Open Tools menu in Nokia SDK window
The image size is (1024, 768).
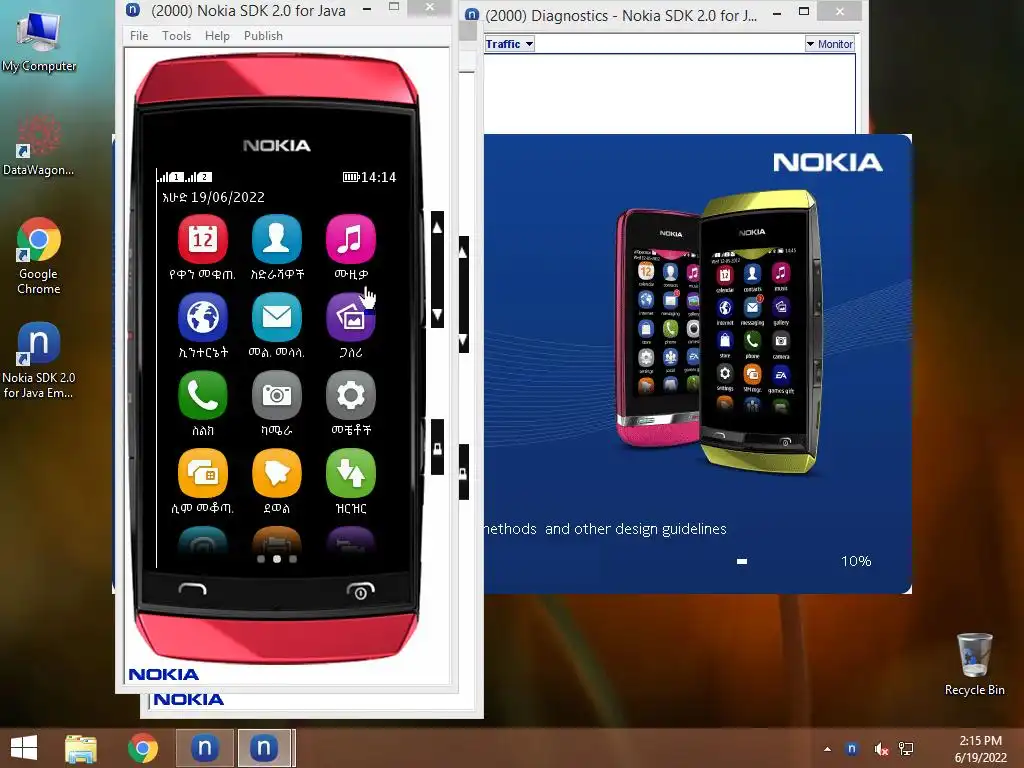[x=176, y=36]
